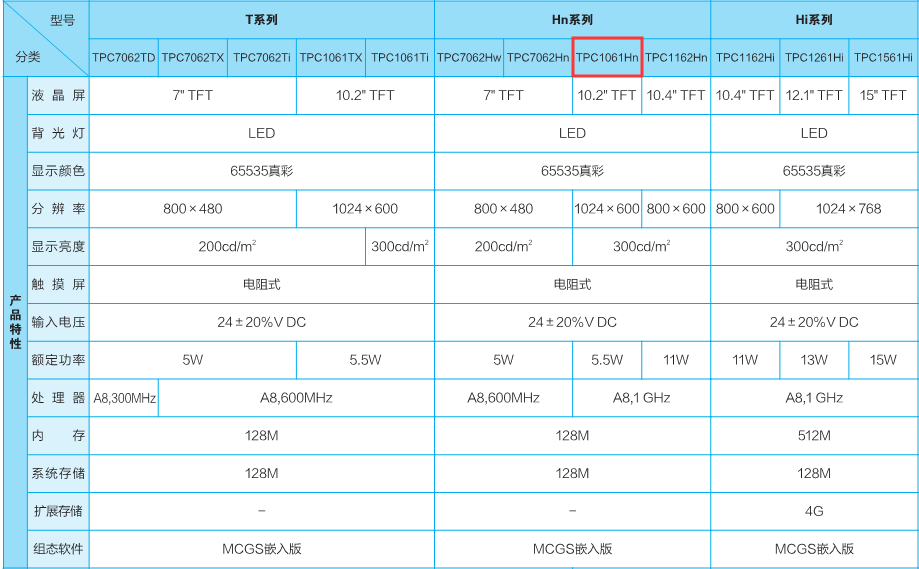This screenshot has height=569, width=919.
Task: Click the 1024×768 resolution cell
Action: click(848, 209)
